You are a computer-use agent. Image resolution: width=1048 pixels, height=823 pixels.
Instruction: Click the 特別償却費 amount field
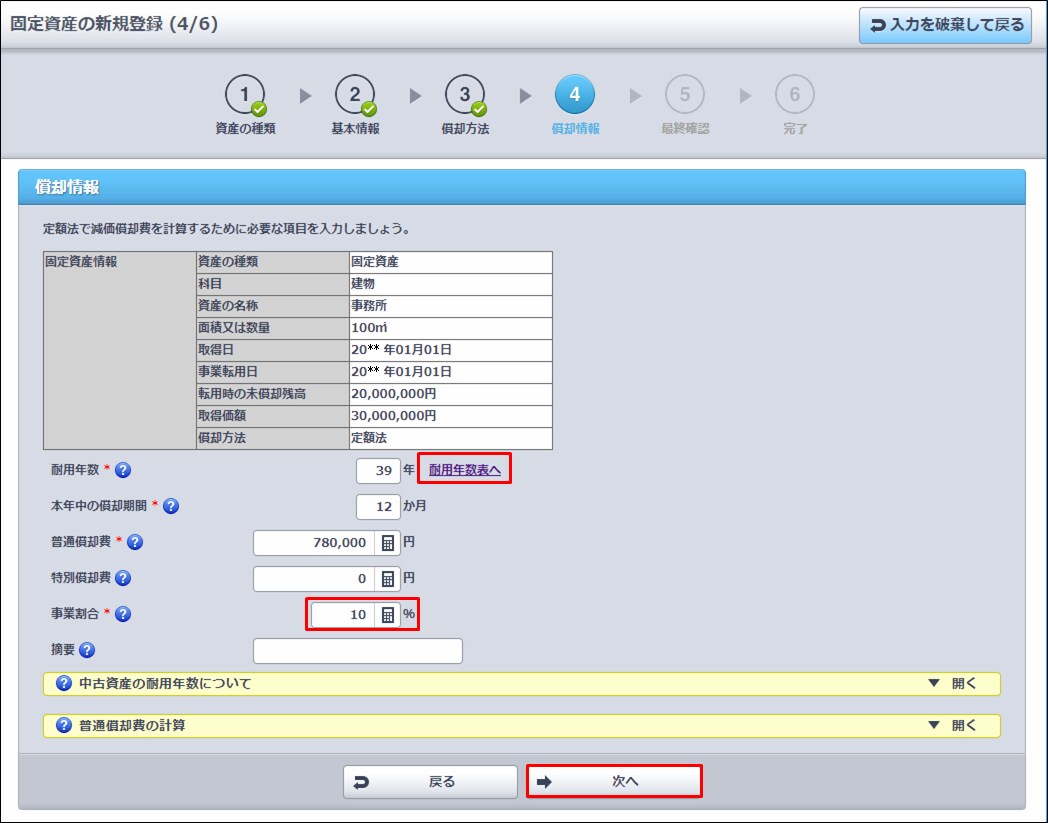point(314,579)
